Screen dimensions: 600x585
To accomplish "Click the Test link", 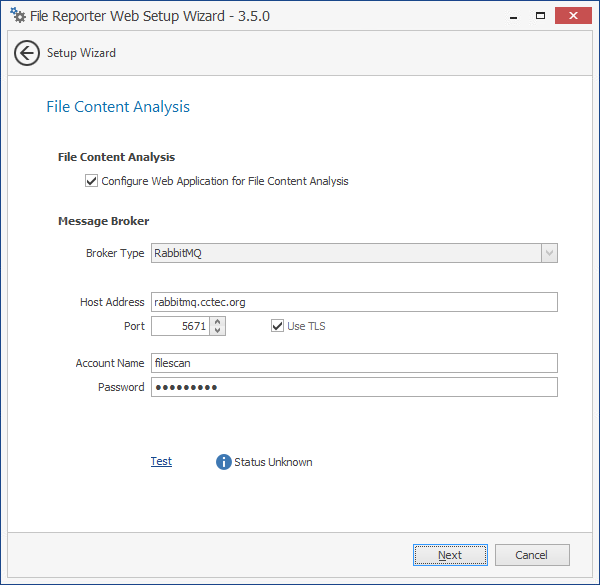I will 161,461.
